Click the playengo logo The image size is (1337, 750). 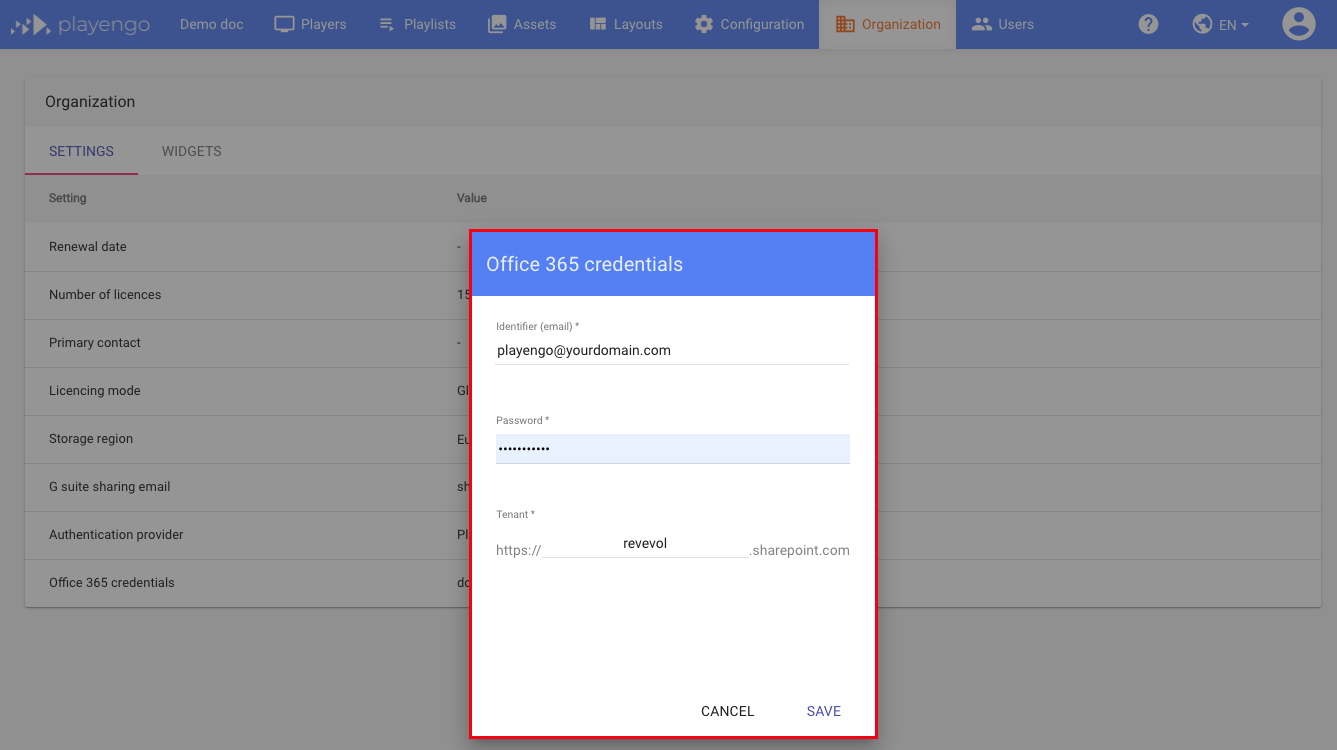pyautogui.click(x=80, y=24)
